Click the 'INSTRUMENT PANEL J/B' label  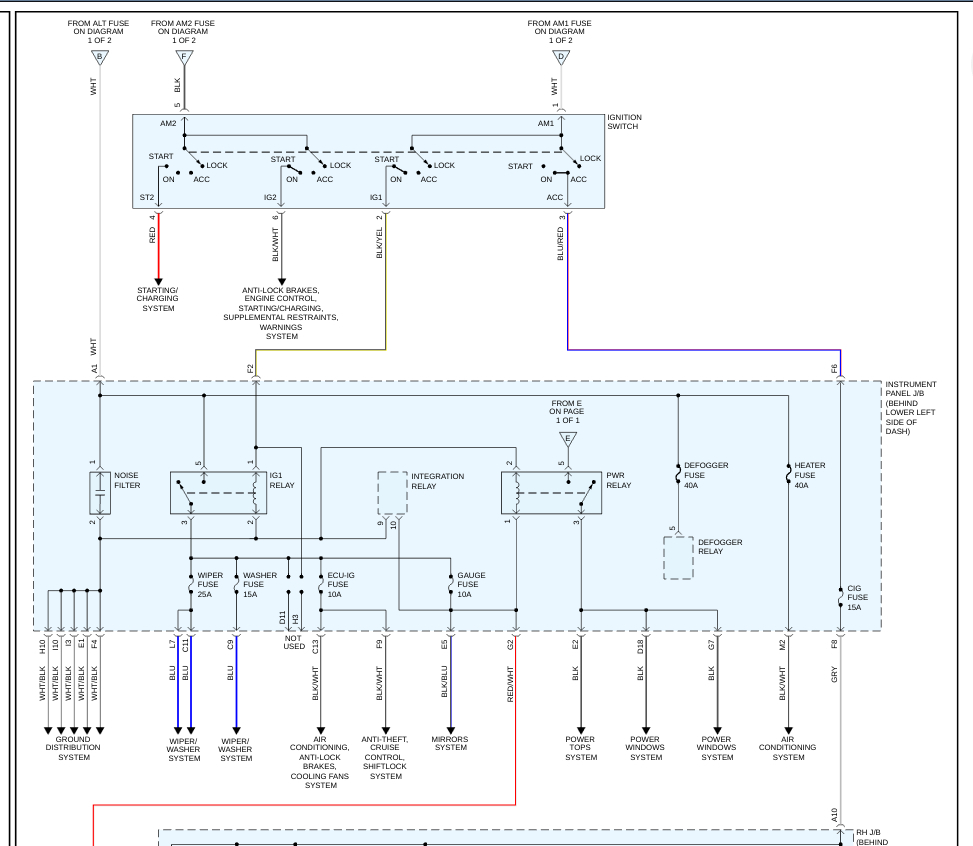pos(910,408)
